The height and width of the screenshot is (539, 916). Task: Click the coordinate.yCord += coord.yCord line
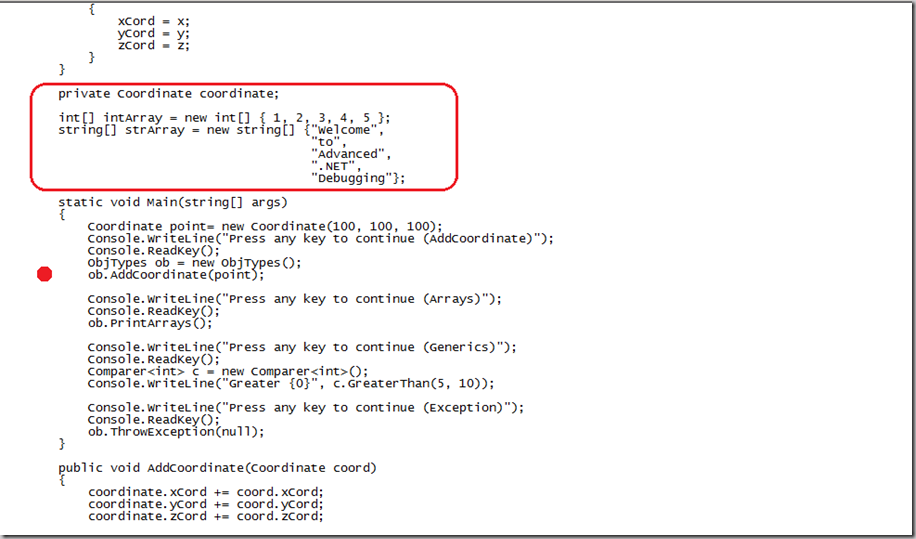205,504
